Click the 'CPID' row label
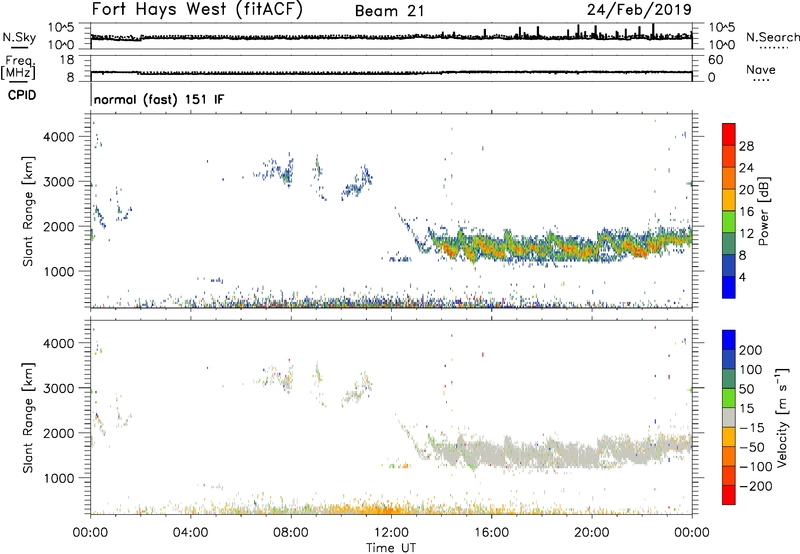Screen dimensions: 800x554 tap(22, 95)
